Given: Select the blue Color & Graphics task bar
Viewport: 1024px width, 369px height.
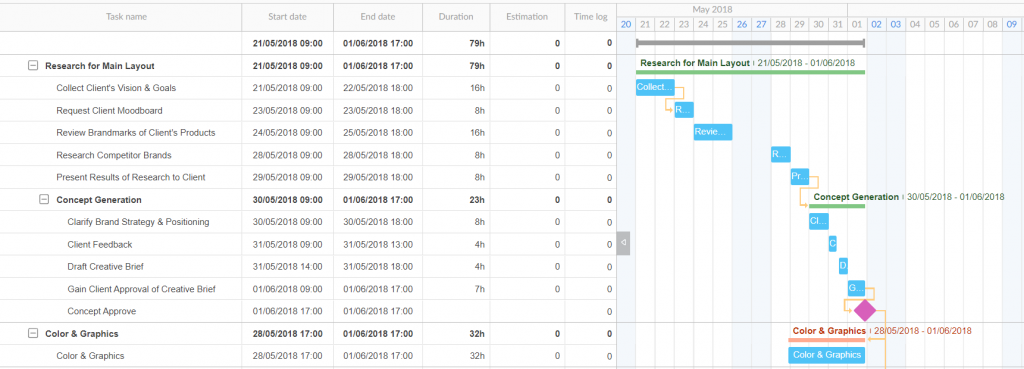Looking at the screenshot, I should click(x=826, y=355).
